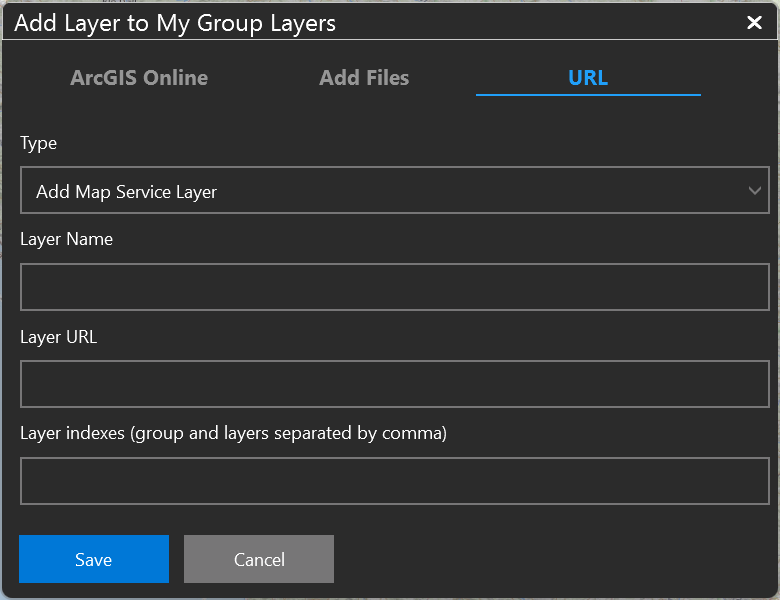
Task: Close the Add Layer dialog
Action: [754, 23]
